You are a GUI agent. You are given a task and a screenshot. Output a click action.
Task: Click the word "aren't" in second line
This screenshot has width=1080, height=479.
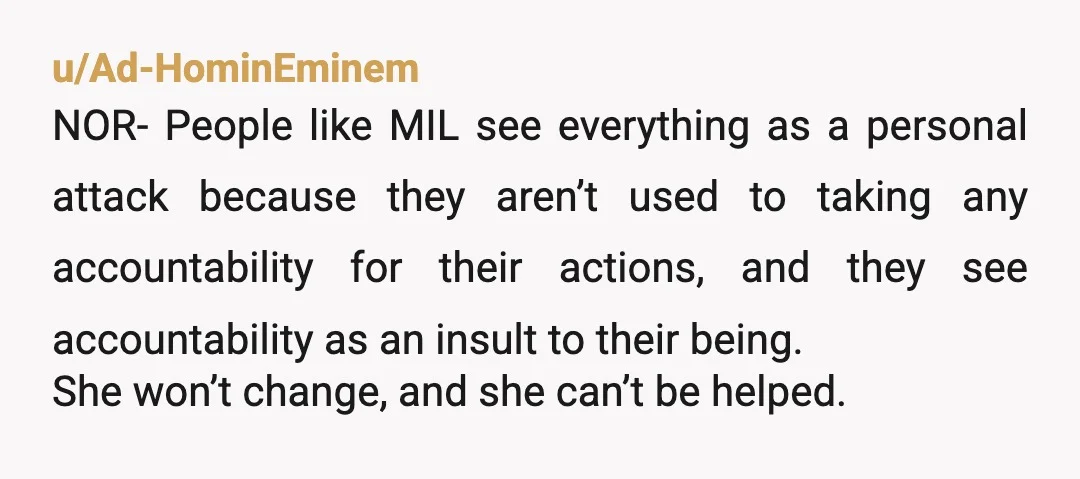tap(547, 197)
